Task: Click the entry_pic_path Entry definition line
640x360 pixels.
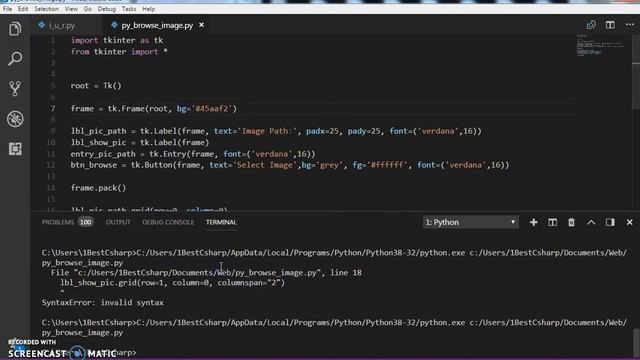Action: (x=193, y=154)
